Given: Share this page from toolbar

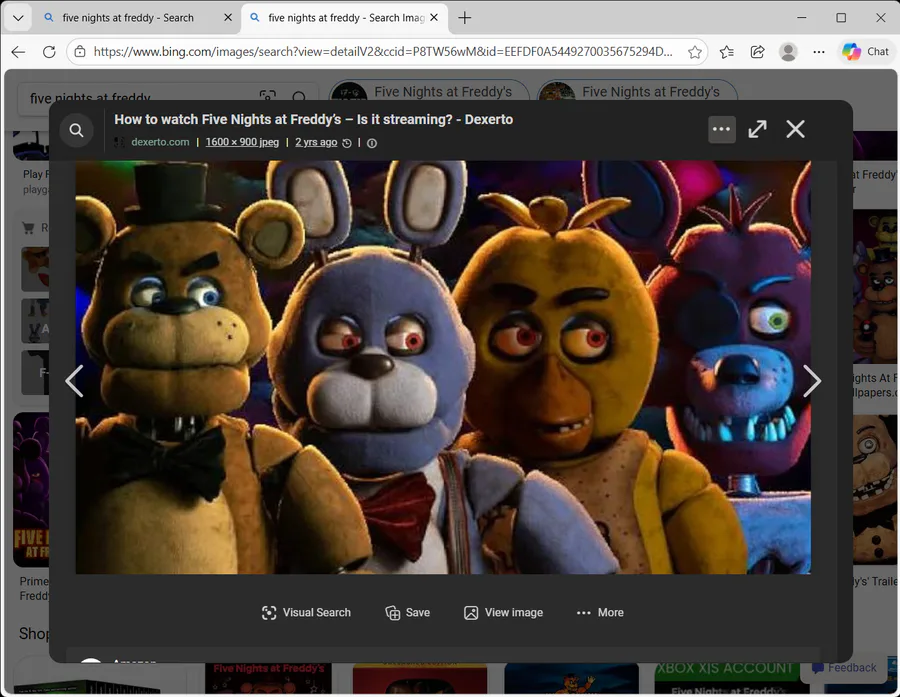Looking at the screenshot, I should (758, 52).
